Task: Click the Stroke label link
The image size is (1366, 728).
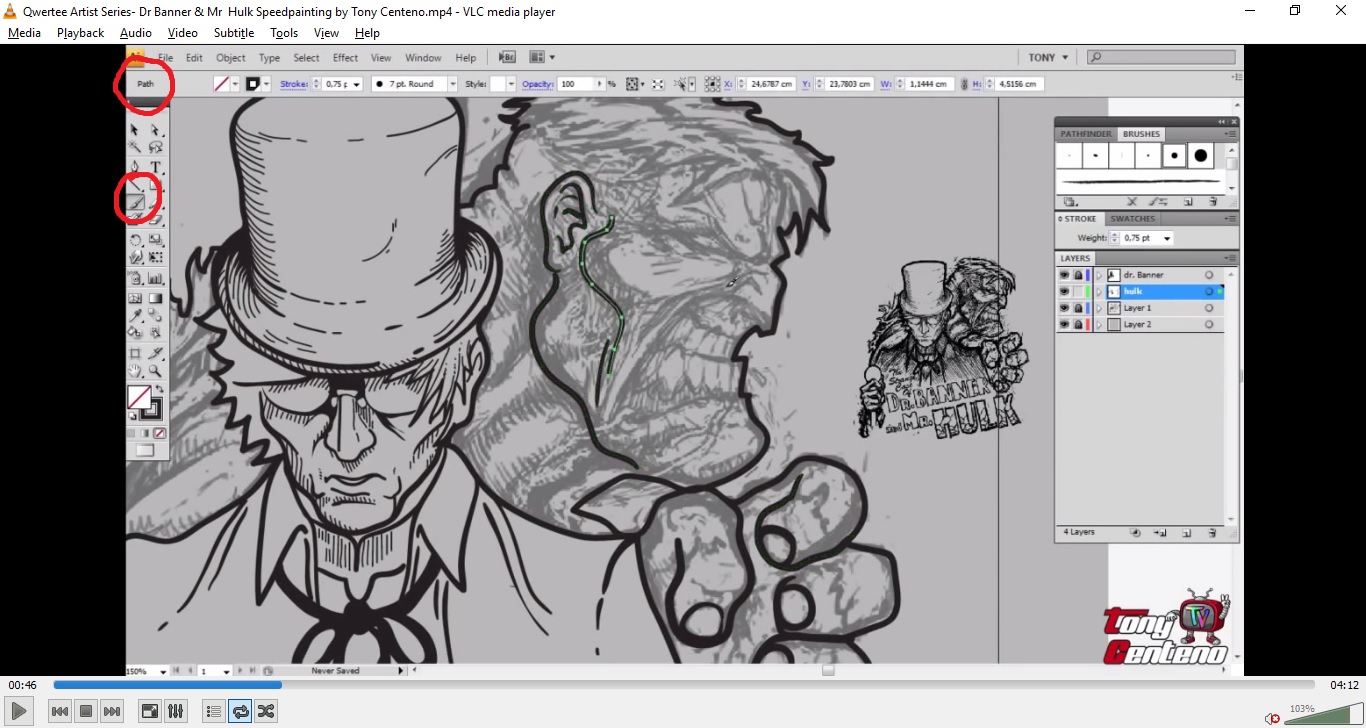Action: point(294,84)
